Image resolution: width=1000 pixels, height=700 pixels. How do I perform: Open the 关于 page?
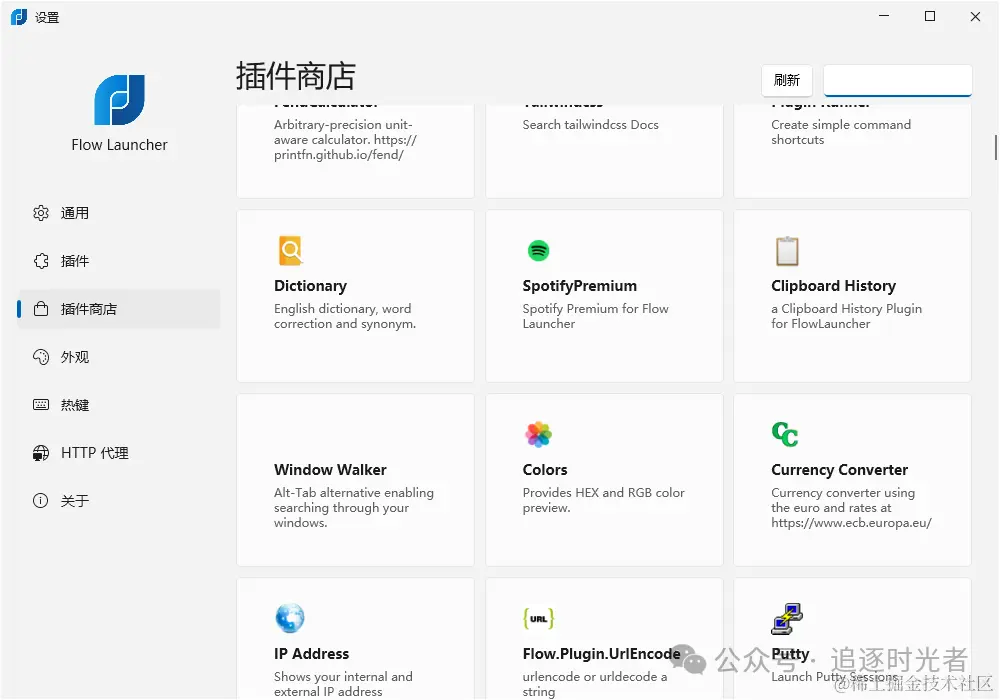click(x=119, y=500)
